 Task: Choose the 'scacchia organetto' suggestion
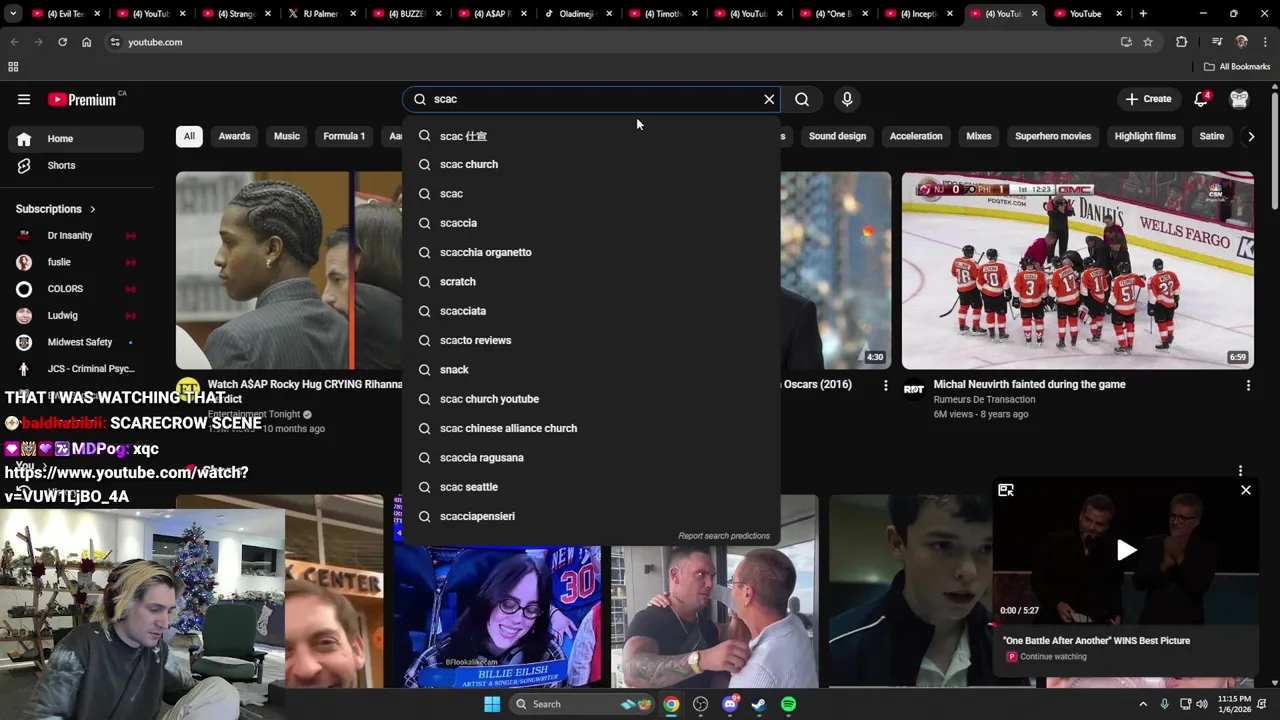[x=591, y=252]
